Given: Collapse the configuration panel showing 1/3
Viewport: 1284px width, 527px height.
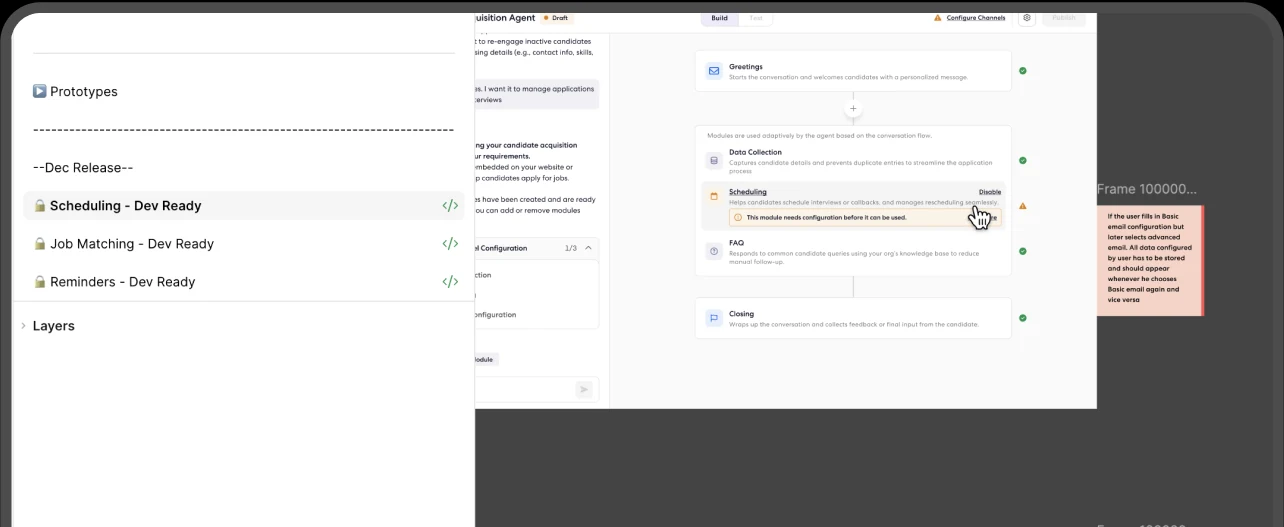Looking at the screenshot, I should coord(588,248).
